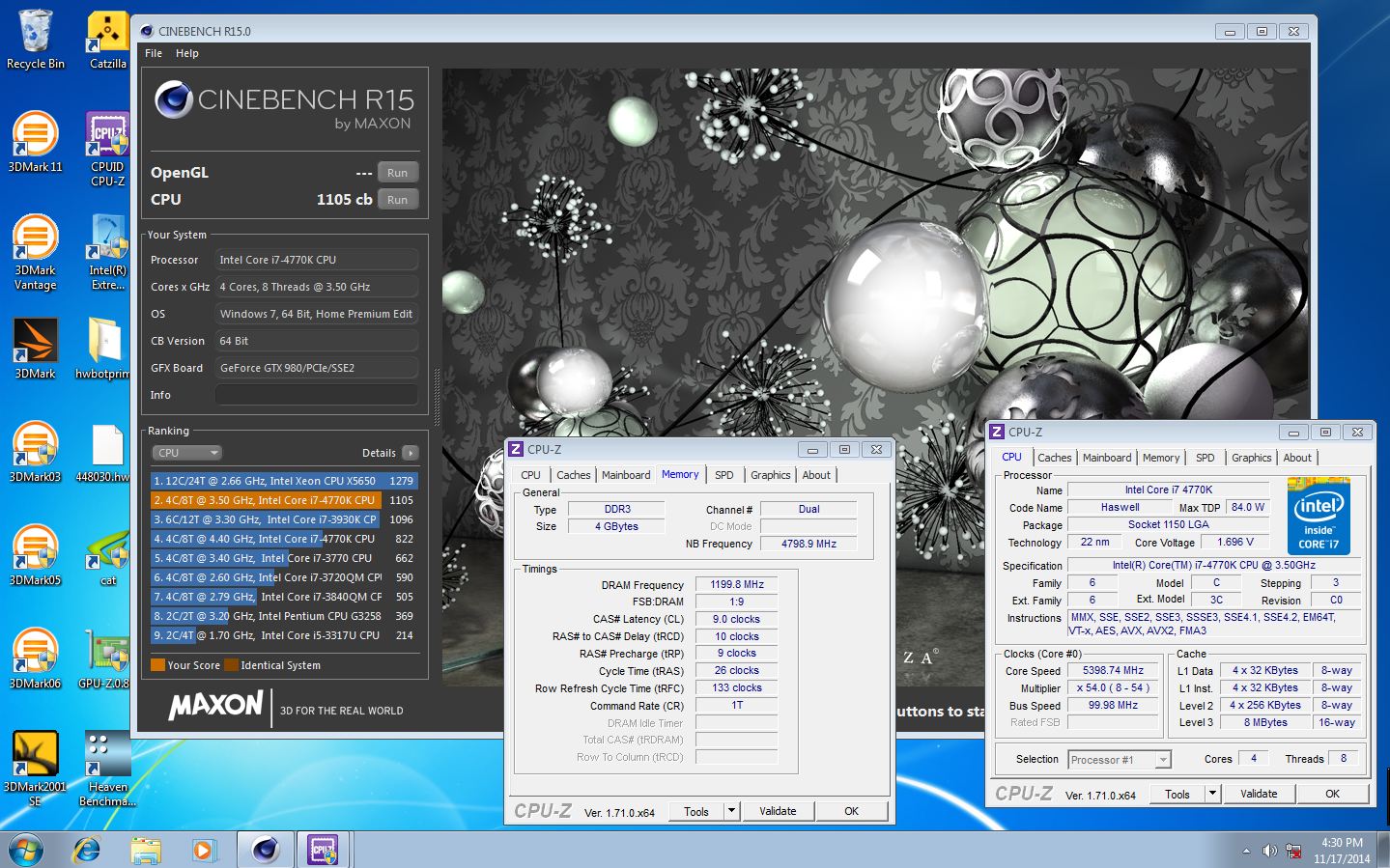Image resolution: width=1390 pixels, height=868 pixels.
Task: Open the 448030.hw file icon
Action: (104, 452)
